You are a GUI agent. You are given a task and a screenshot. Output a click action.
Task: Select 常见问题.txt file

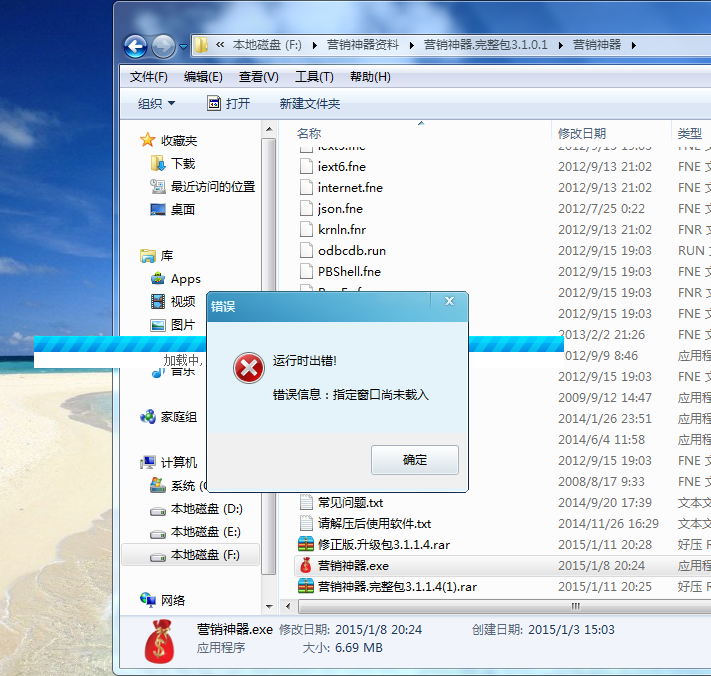[350, 502]
